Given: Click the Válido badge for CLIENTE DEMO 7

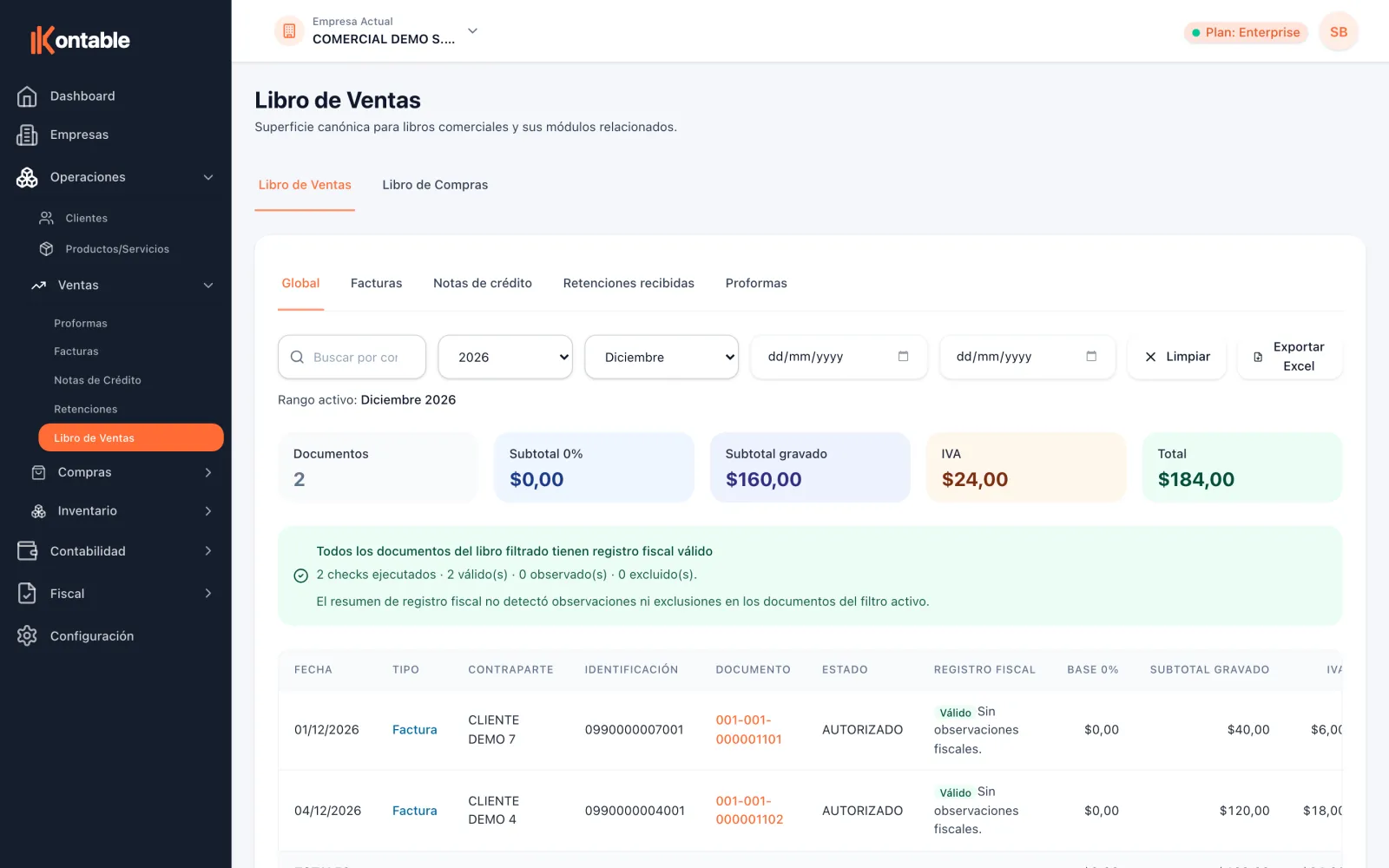Looking at the screenshot, I should (955, 713).
